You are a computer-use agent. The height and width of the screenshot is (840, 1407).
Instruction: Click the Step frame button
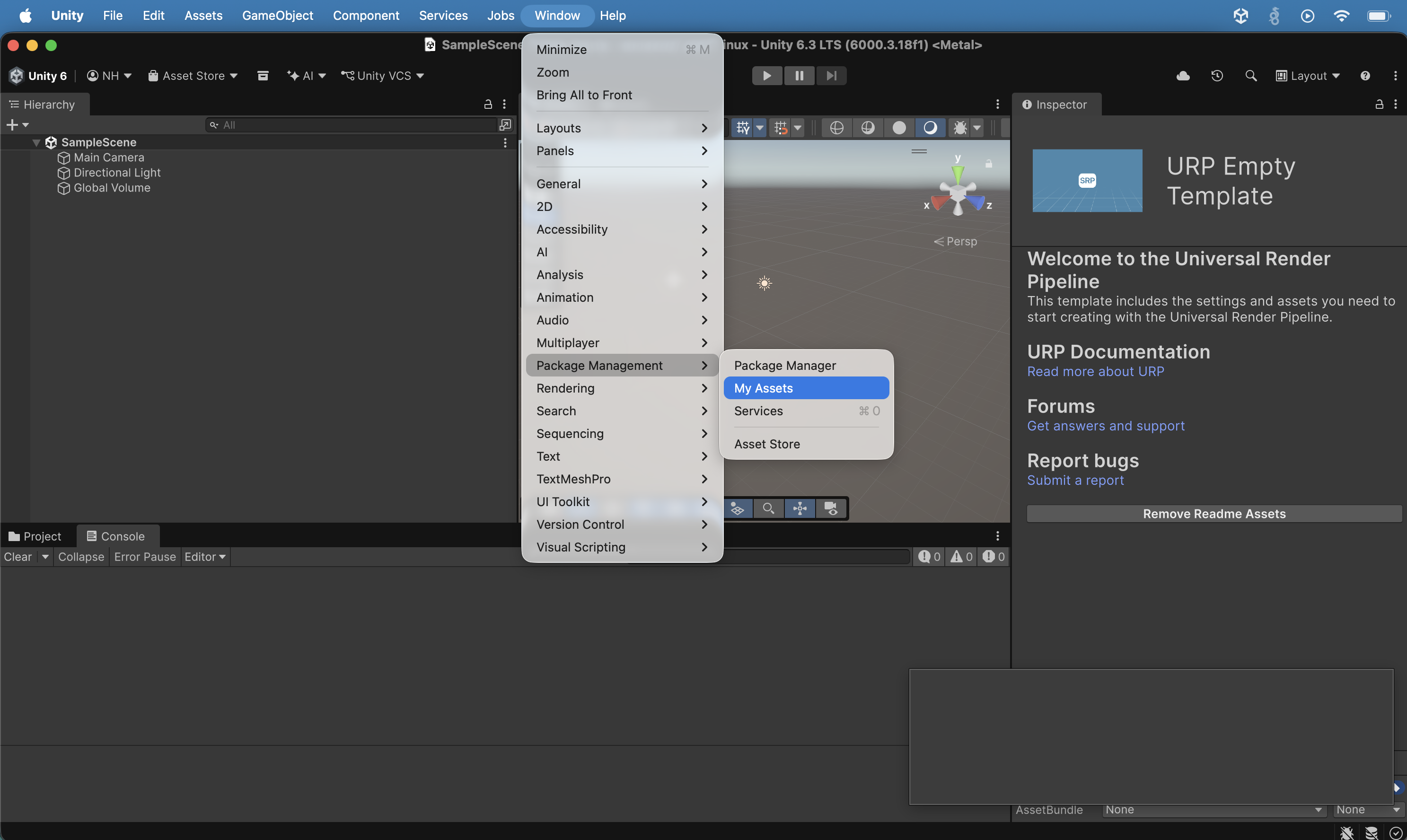click(831, 75)
